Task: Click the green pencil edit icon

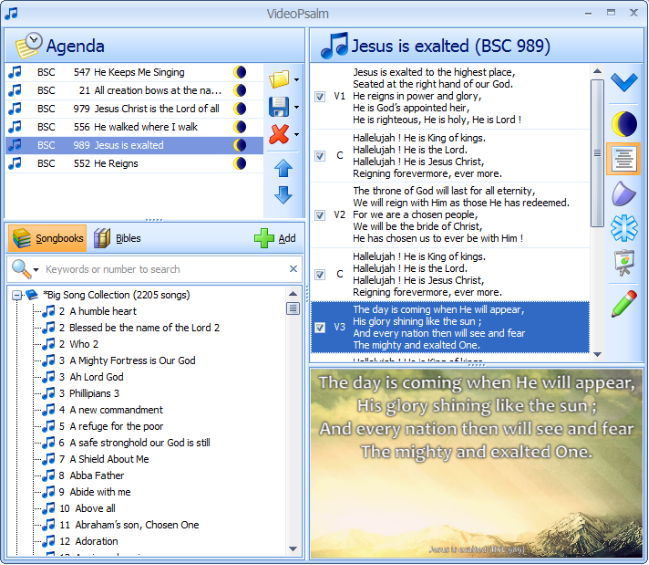Action: pyautogui.click(x=624, y=303)
